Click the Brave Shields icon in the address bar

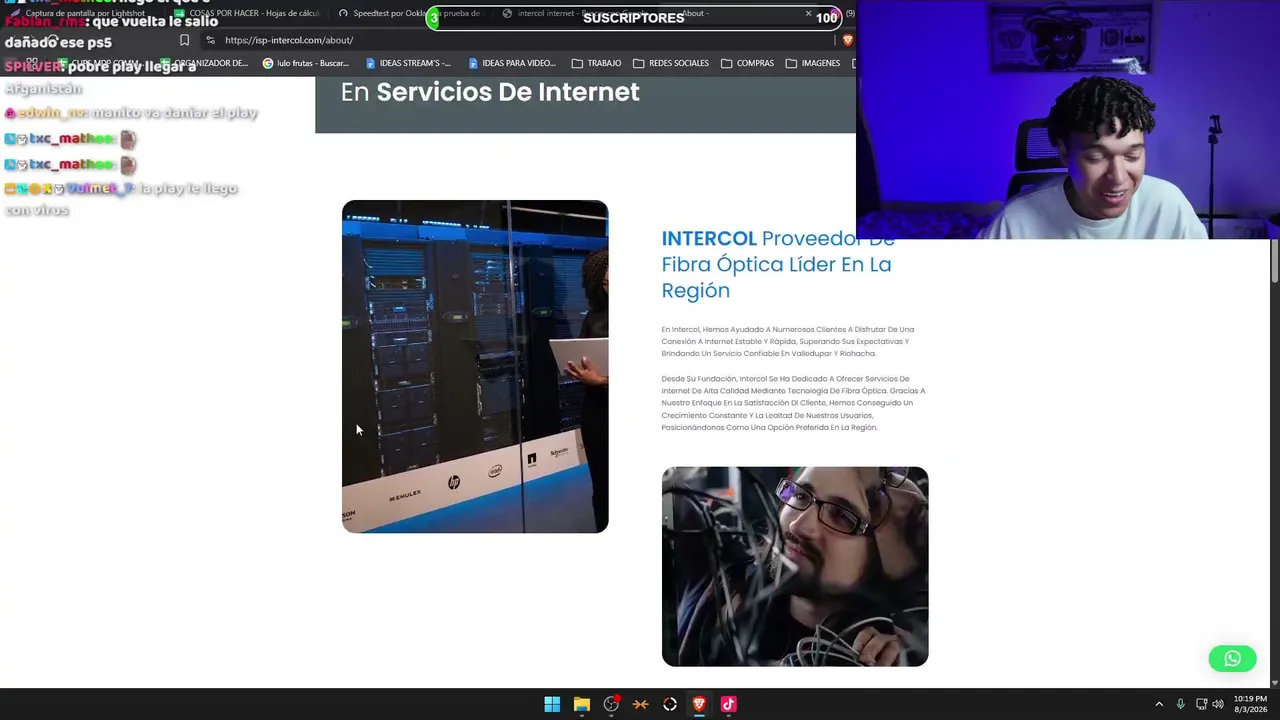[848, 40]
